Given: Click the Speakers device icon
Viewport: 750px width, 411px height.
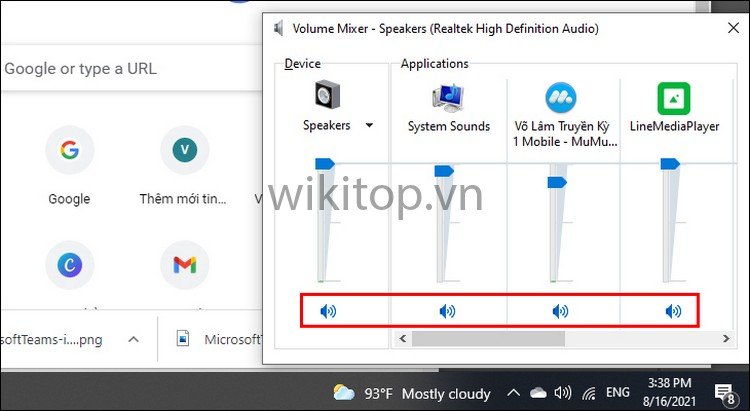Looking at the screenshot, I should (326, 96).
